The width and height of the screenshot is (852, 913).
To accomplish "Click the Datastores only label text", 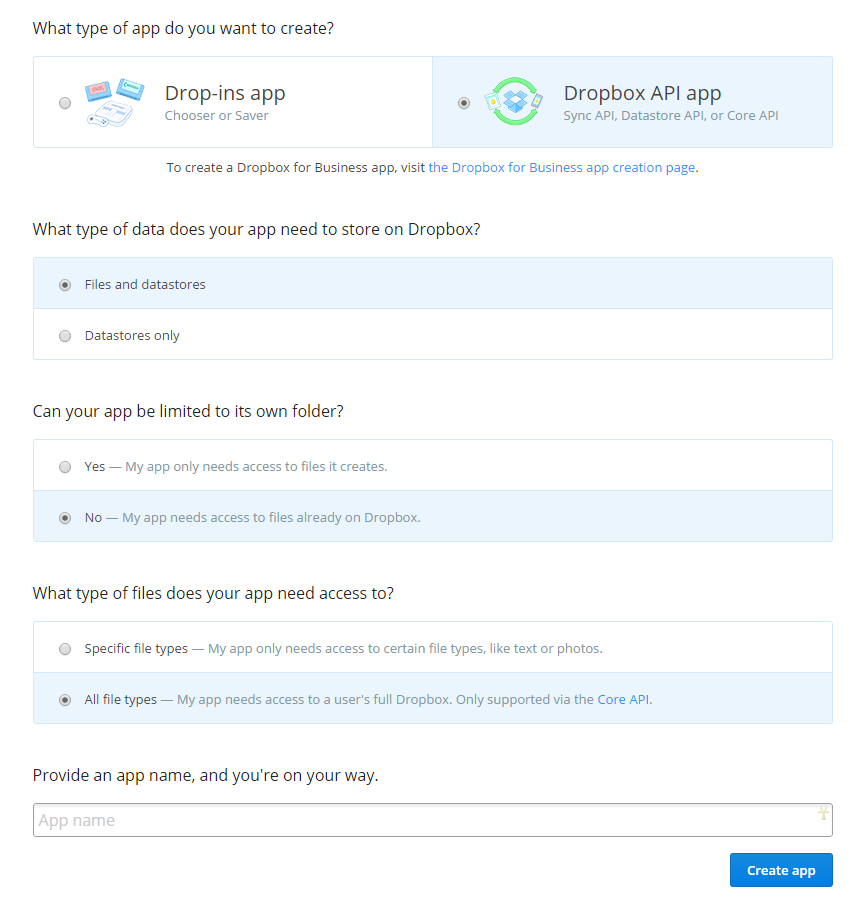I will [132, 335].
